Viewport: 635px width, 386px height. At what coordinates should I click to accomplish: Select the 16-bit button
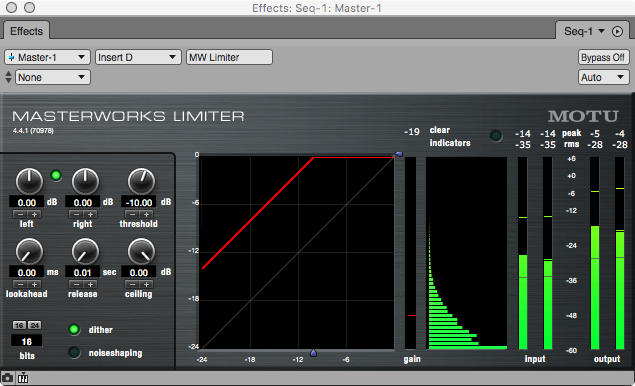pos(19,325)
